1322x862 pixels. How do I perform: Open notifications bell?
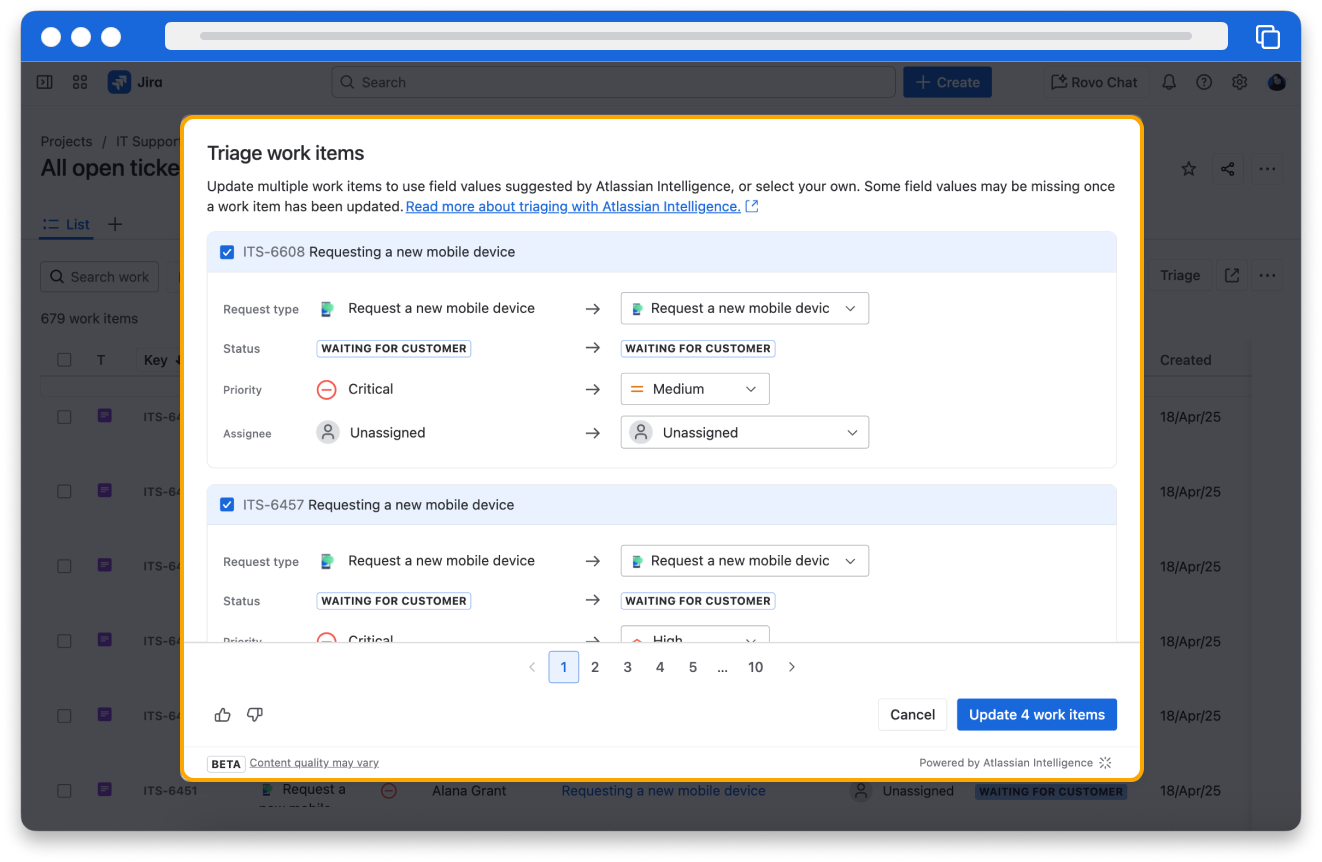pos(1168,82)
